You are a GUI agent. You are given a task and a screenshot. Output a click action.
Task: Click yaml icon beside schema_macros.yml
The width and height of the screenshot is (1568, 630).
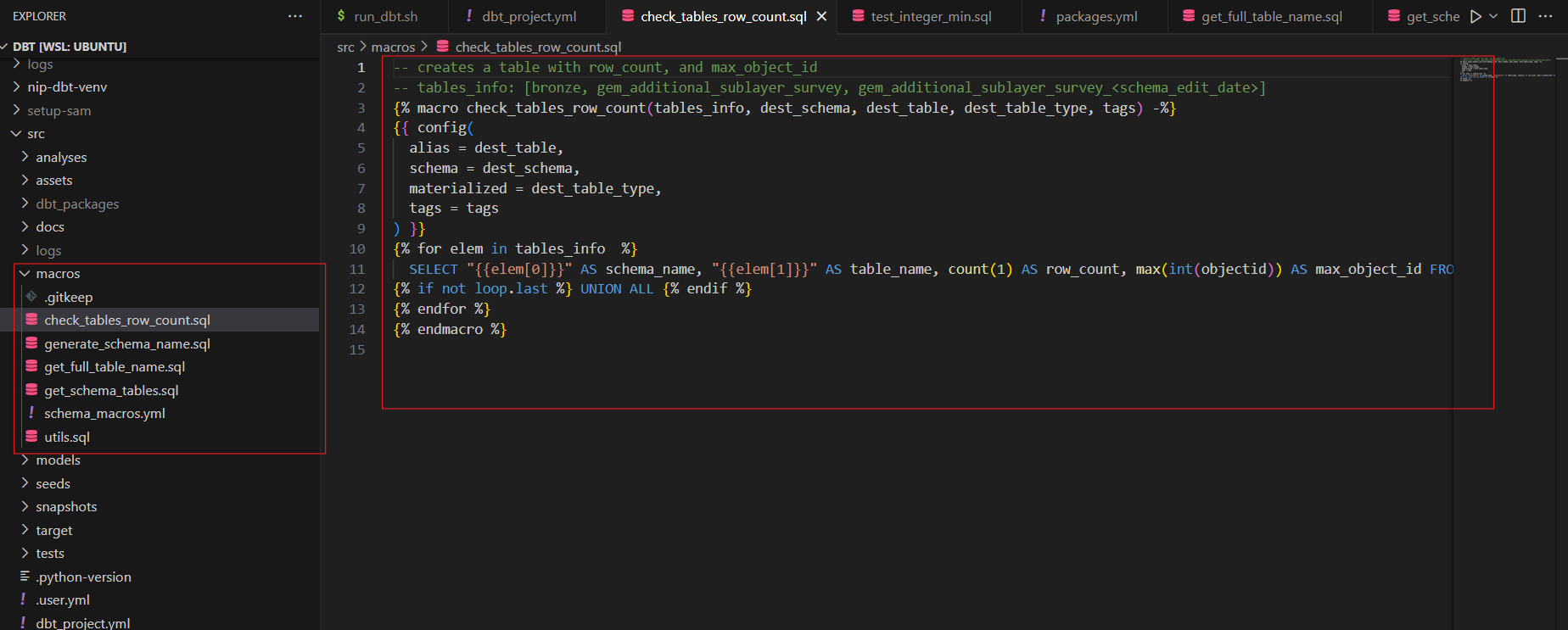[31, 412]
